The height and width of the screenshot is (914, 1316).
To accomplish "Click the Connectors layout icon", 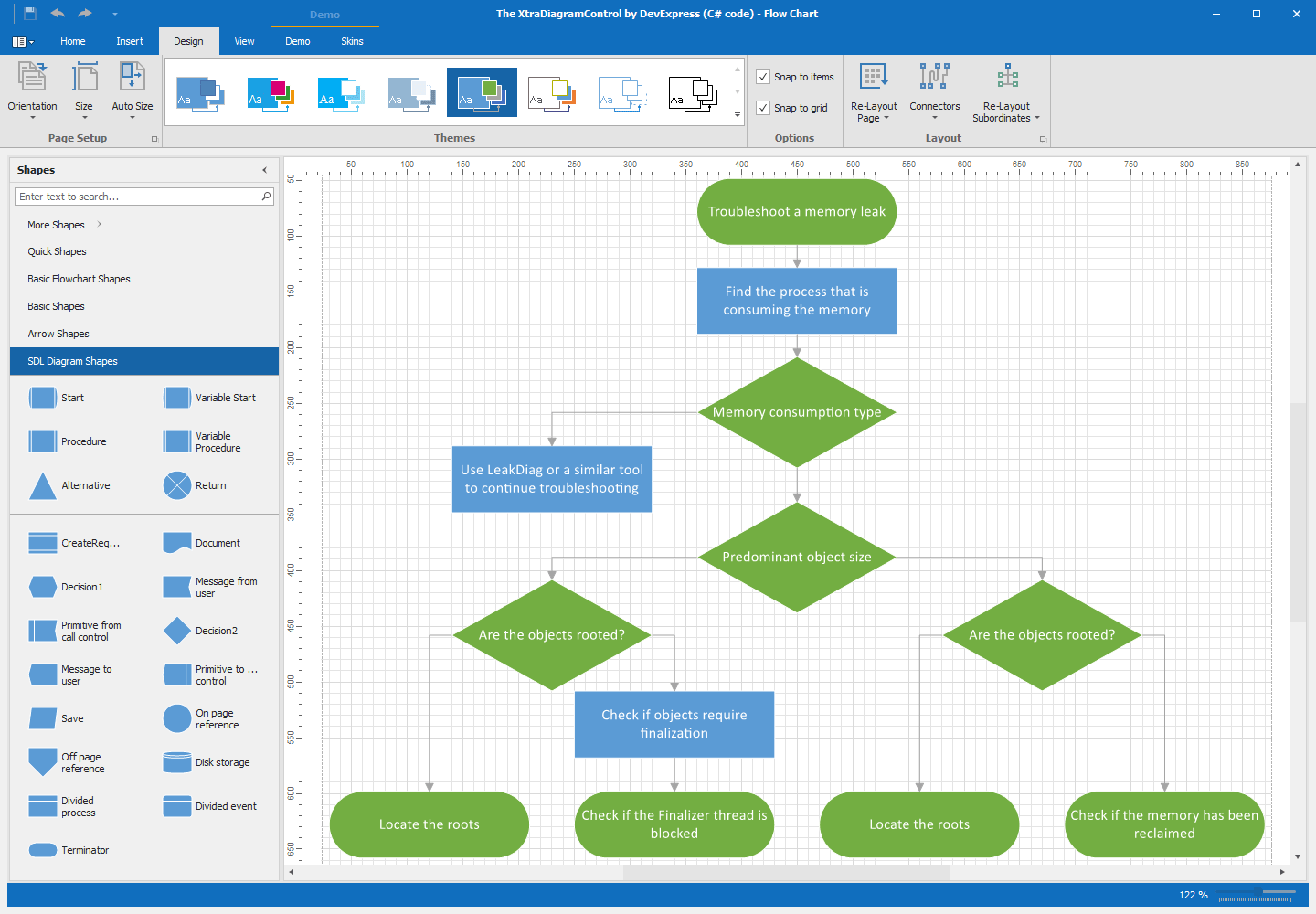I will pyautogui.click(x=934, y=76).
